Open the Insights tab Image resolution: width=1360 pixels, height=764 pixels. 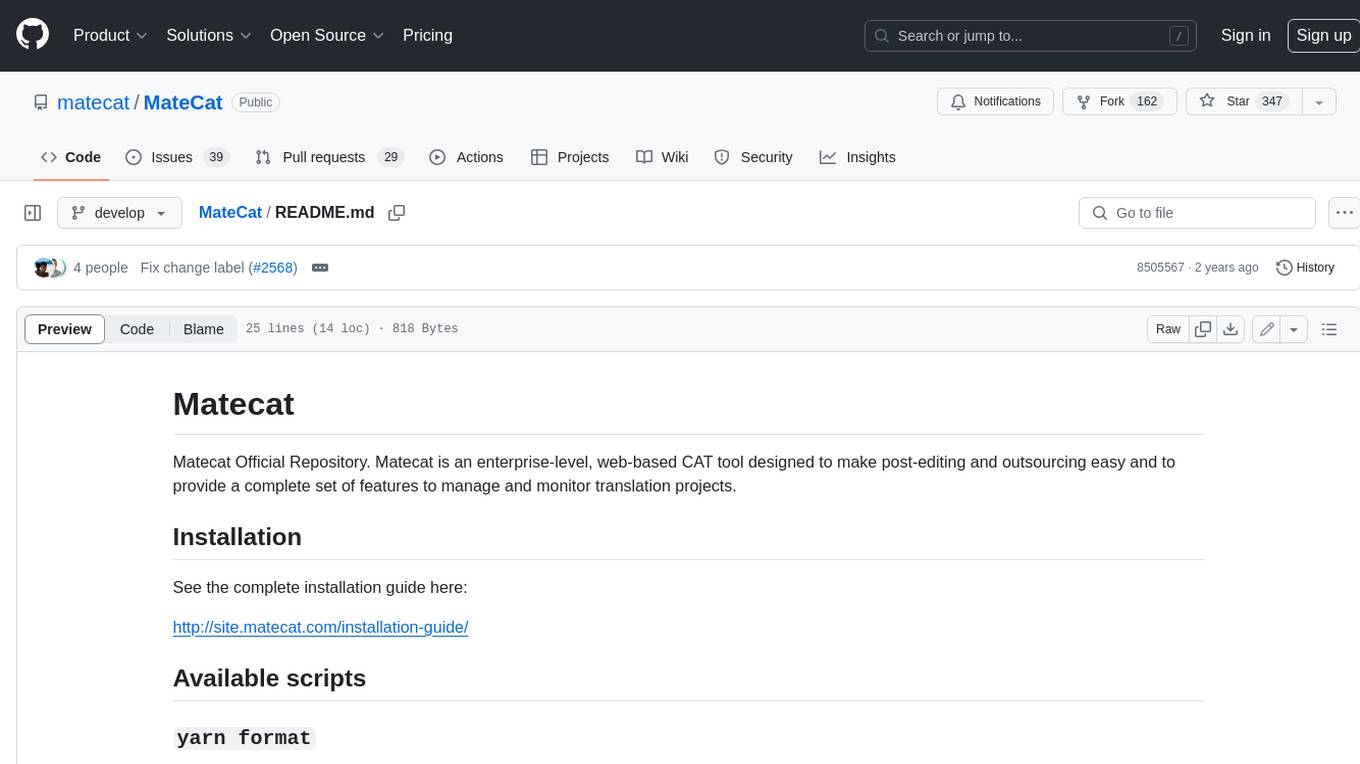(857, 157)
